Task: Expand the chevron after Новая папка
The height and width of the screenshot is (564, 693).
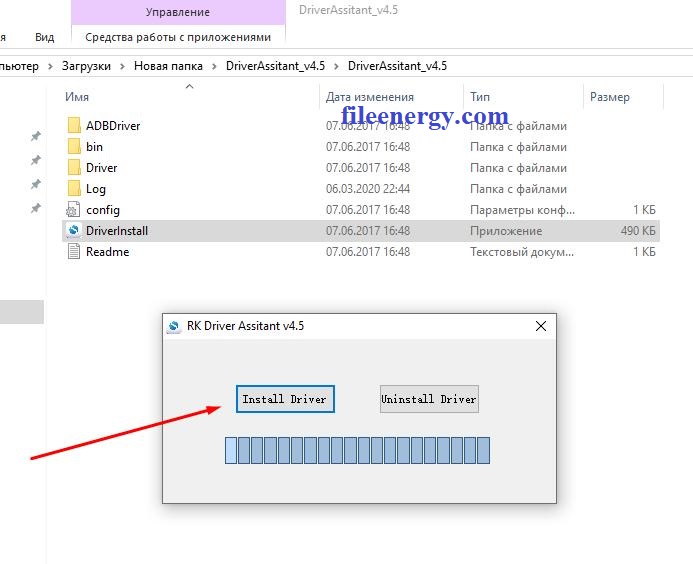Action: pos(214,66)
